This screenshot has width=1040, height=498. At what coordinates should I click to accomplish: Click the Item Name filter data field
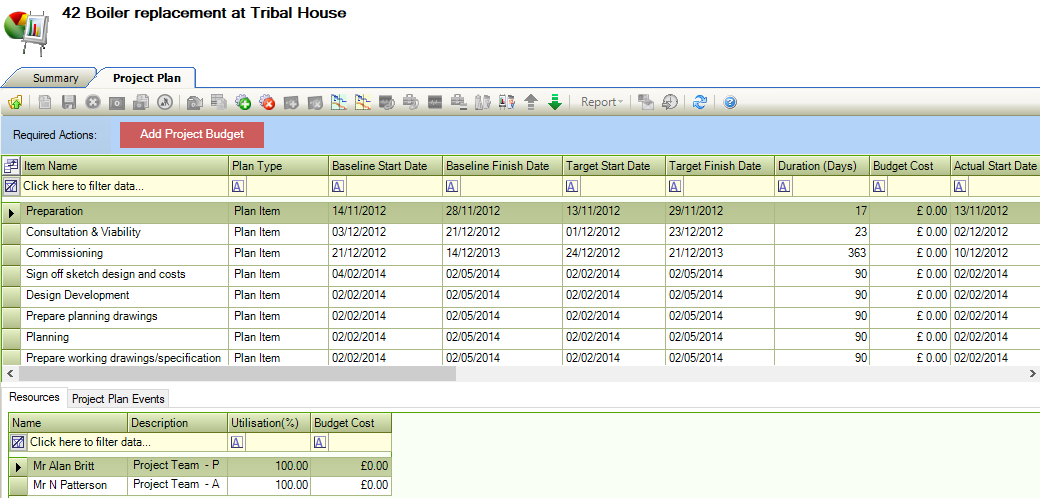point(120,186)
